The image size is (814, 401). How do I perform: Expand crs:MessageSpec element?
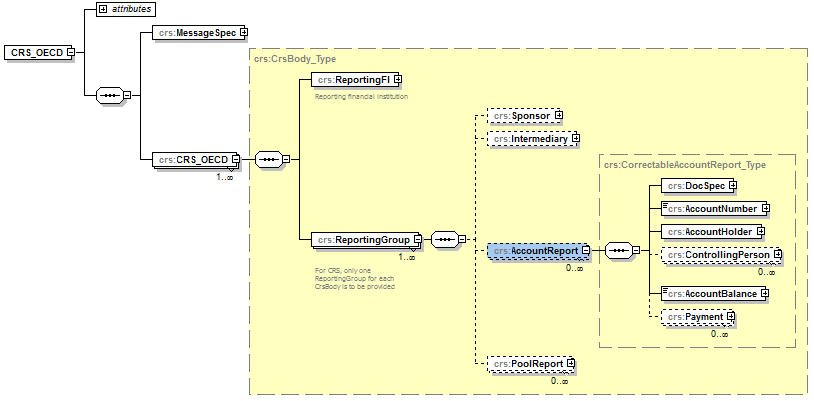tap(243, 32)
